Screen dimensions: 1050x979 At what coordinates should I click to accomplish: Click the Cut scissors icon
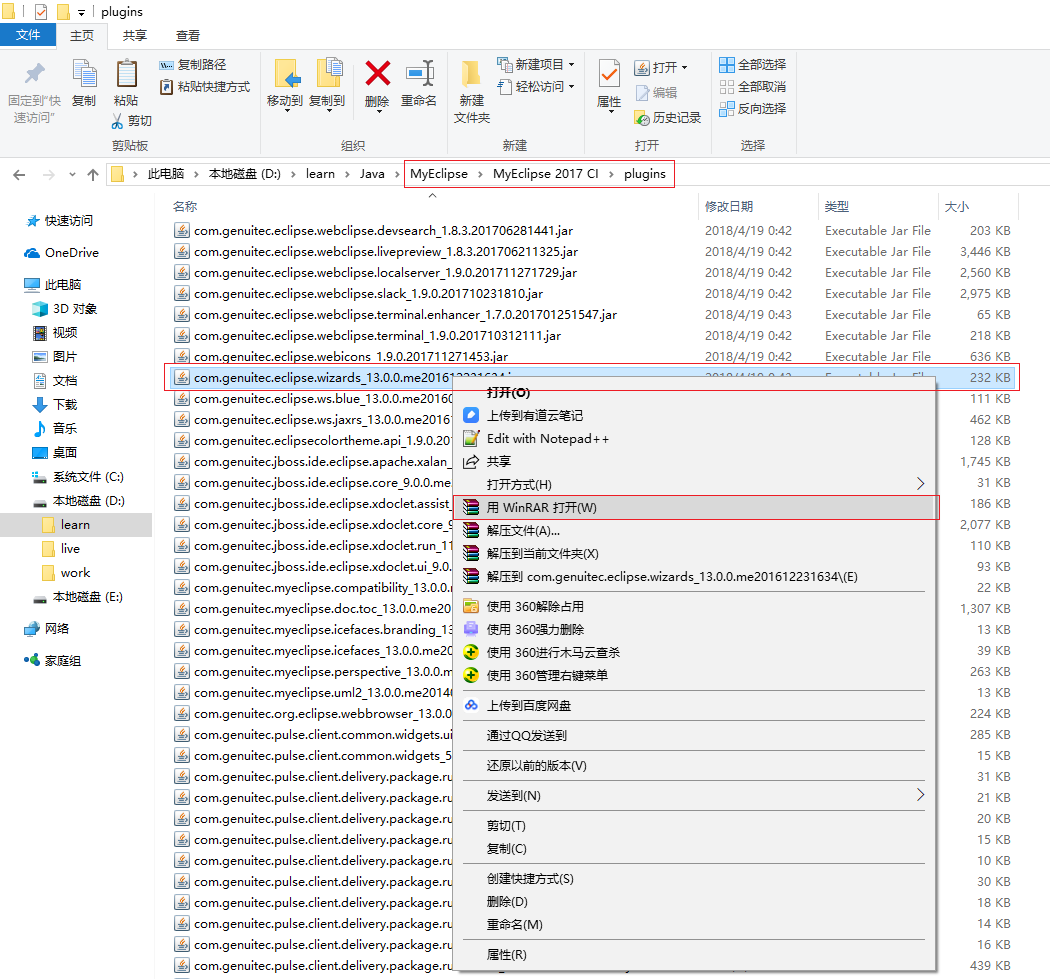[x=117, y=121]
